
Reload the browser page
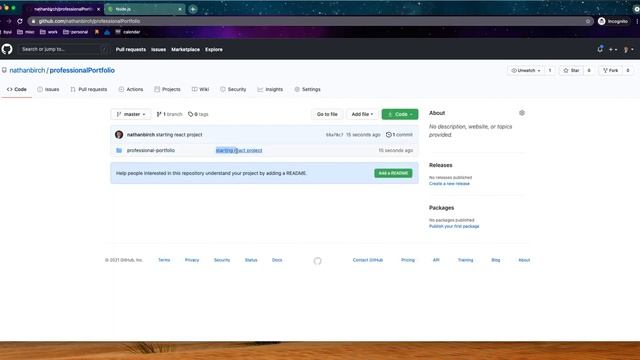20,21
